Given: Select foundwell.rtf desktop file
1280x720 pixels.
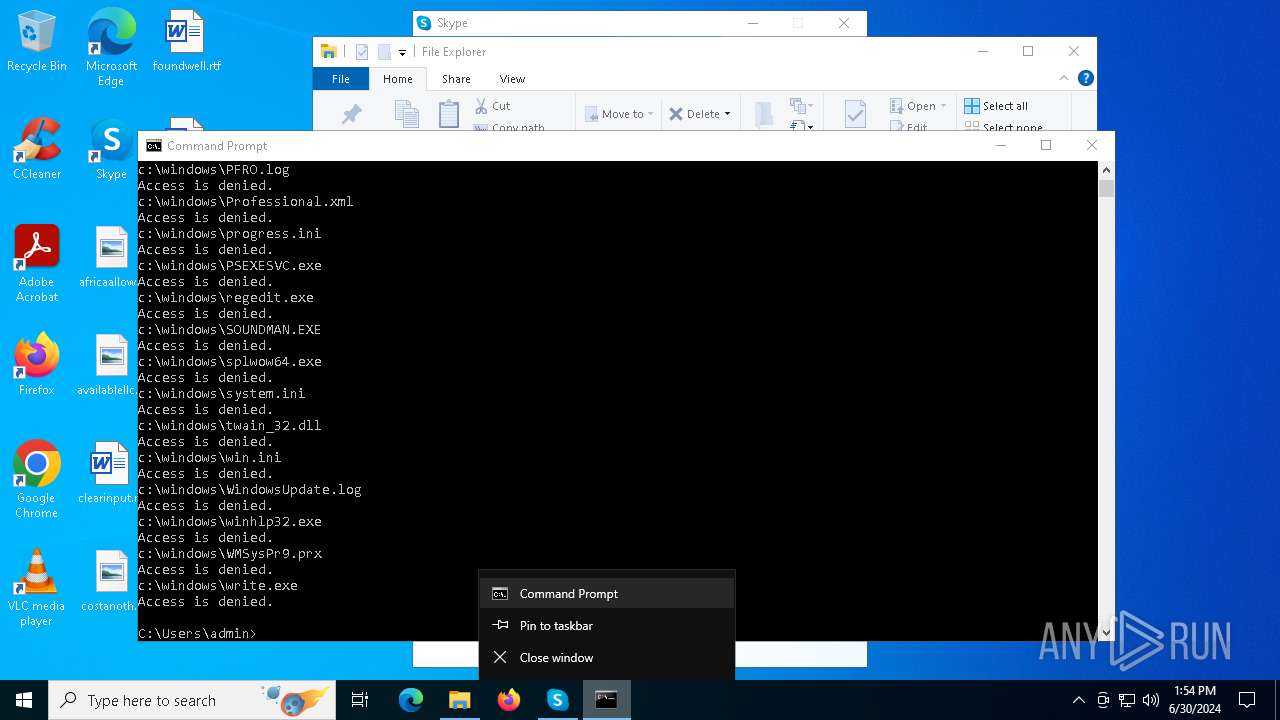Looking at the screenshot, I should pyautogui.click(x=186, y=42).
